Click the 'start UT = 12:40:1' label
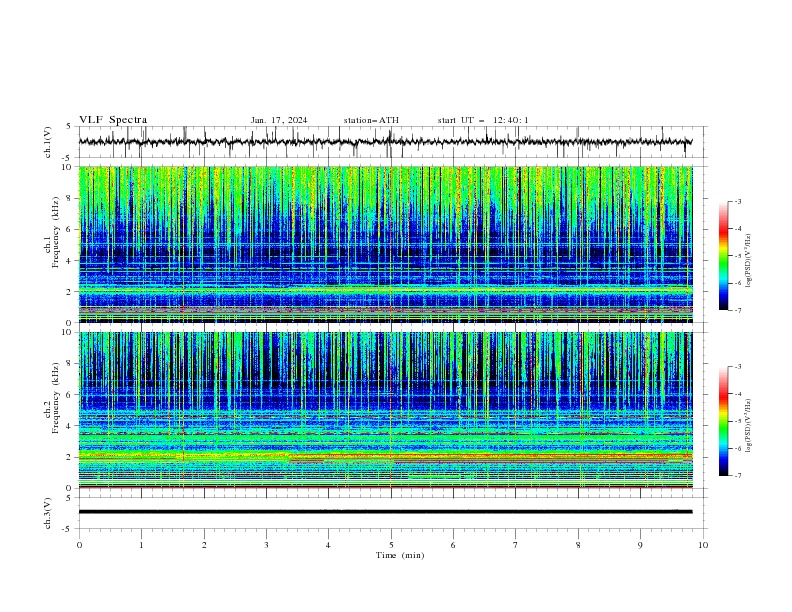The height and width of the screenshot is (612, 792). tap(483, 120)
